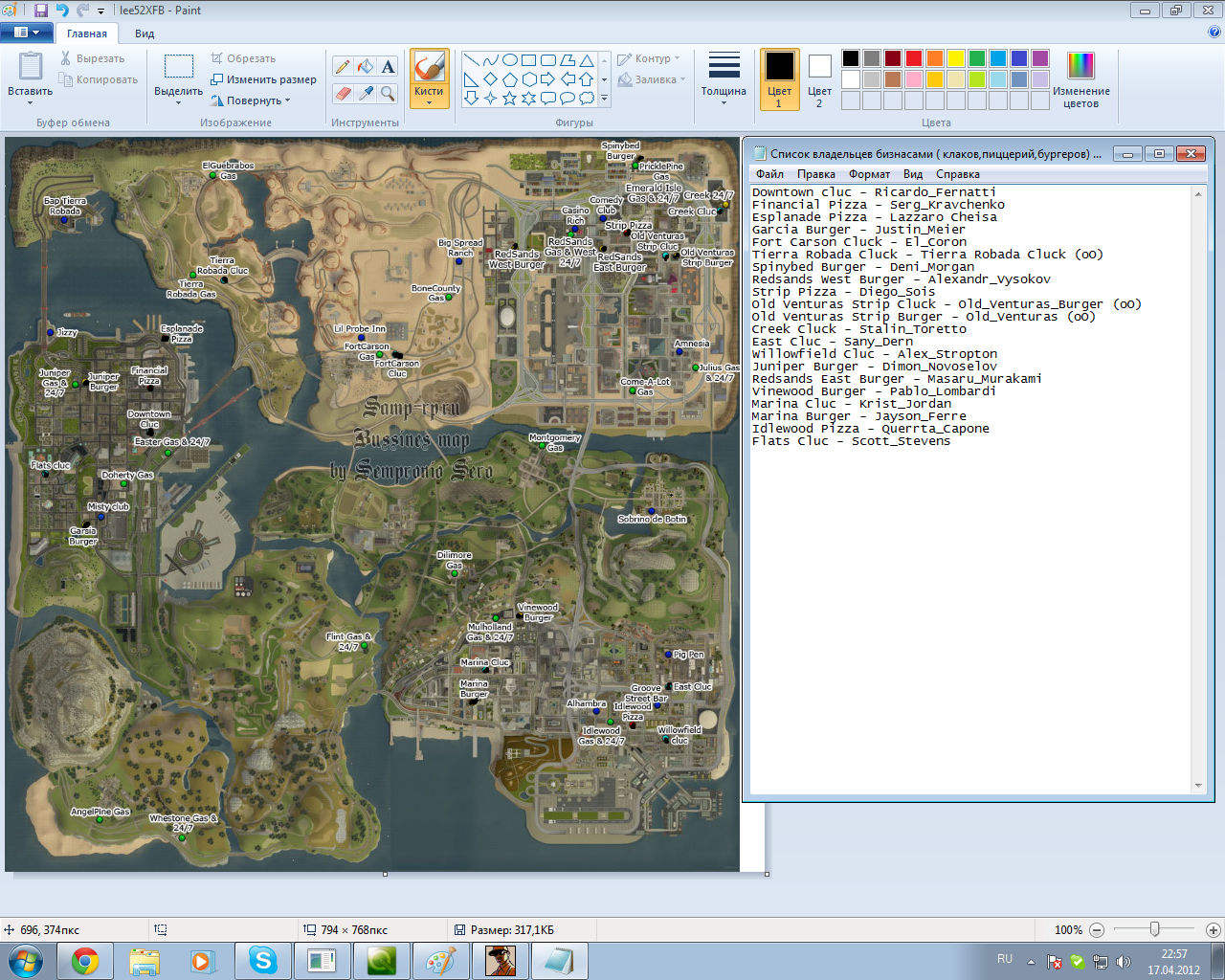Click 'Downtown cluc - Ricardo_Fernatti' line in Notepad
The width and height of the screenshot is (1225, 980).
click(874, 192)
